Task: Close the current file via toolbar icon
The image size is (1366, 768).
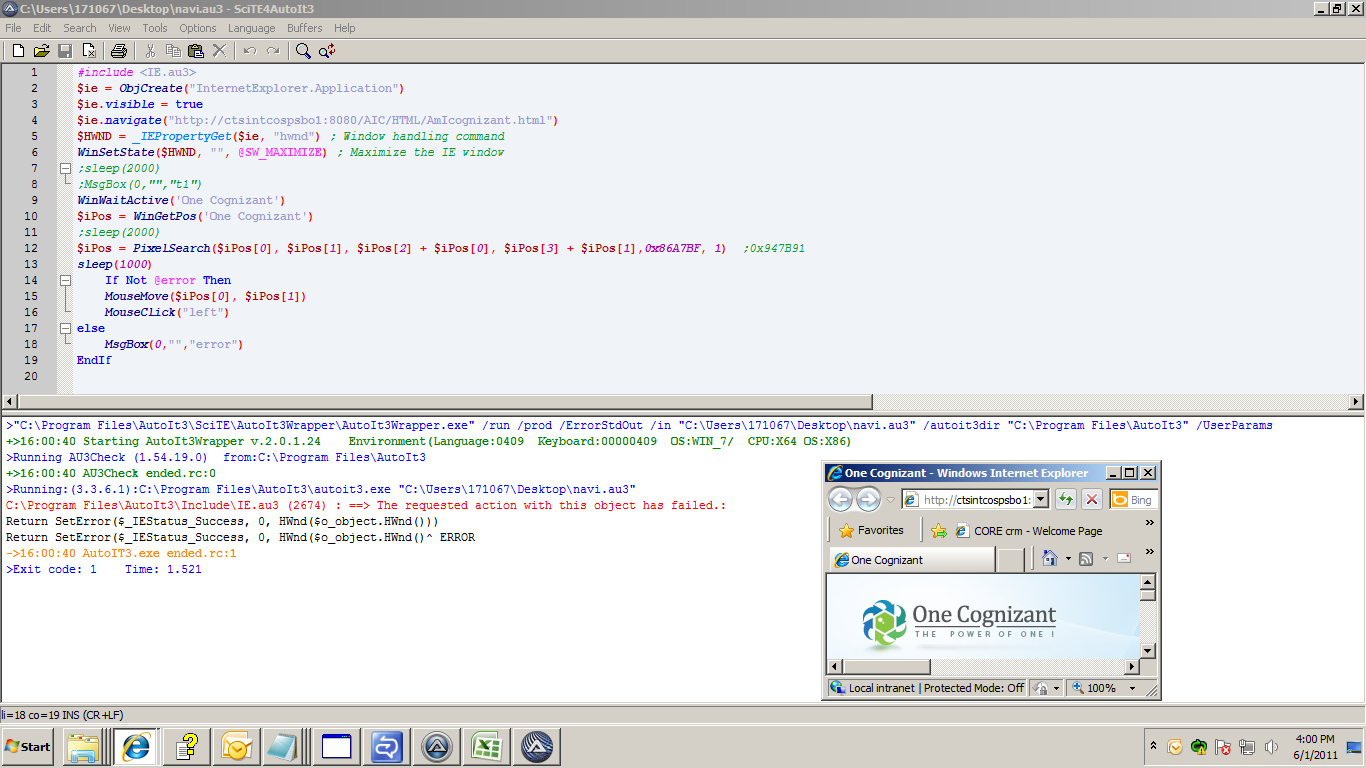Action: point(89,50)
